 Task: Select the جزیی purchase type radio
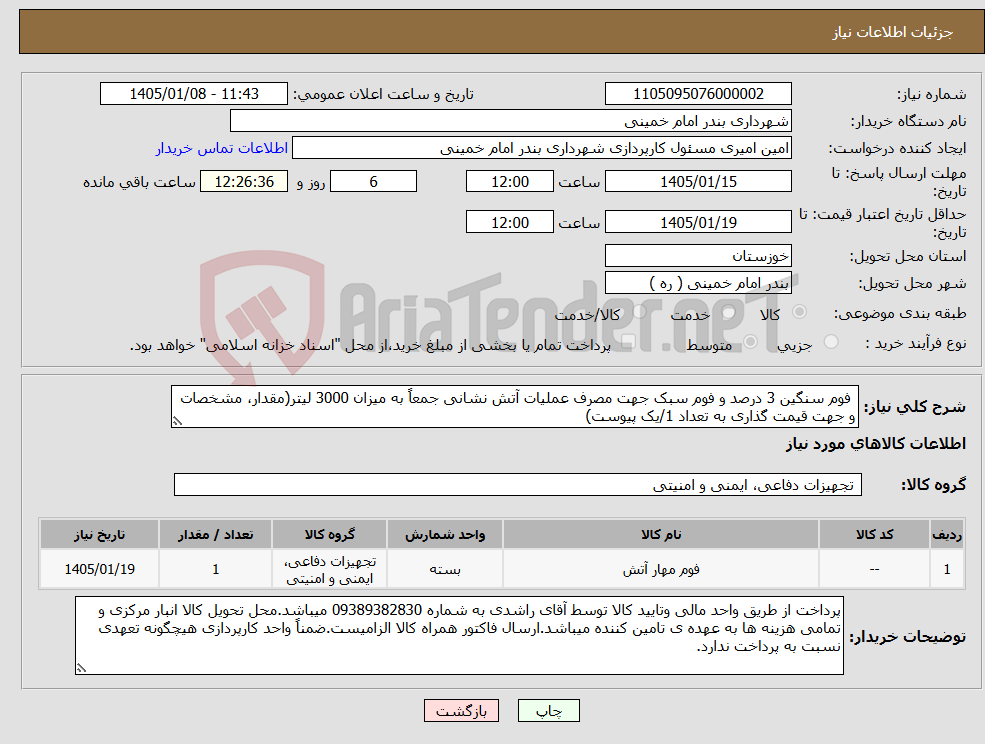click(x=830, y=342)
